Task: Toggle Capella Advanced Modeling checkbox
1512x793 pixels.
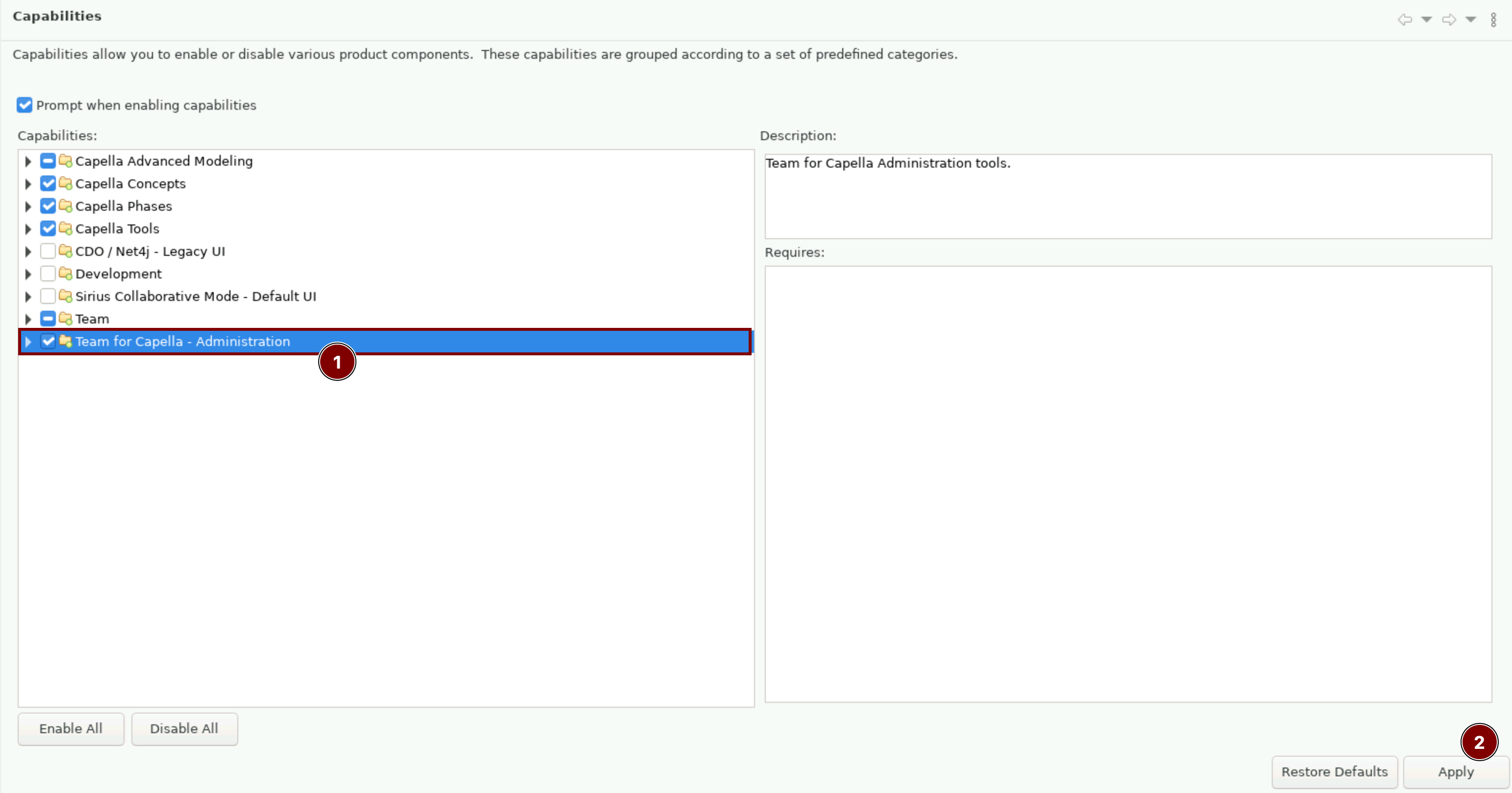Action: tap(48, 161)
